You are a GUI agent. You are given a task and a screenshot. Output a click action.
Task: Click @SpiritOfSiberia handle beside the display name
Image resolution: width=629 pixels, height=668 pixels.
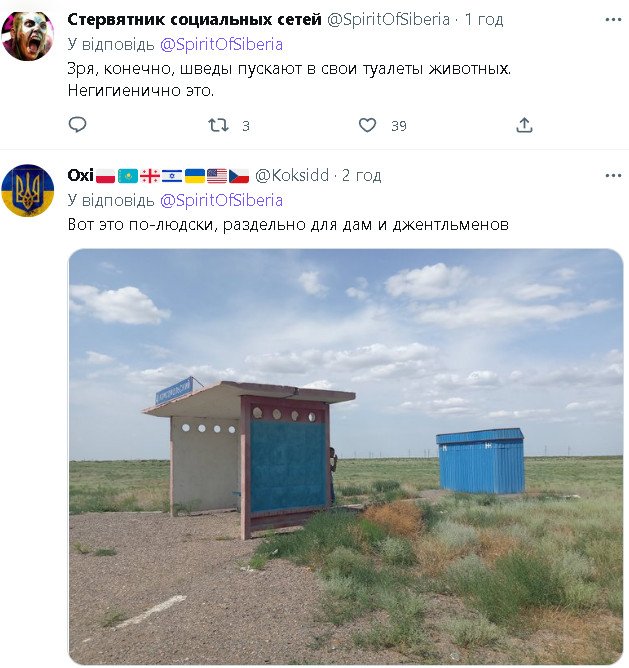coord(388,20)
